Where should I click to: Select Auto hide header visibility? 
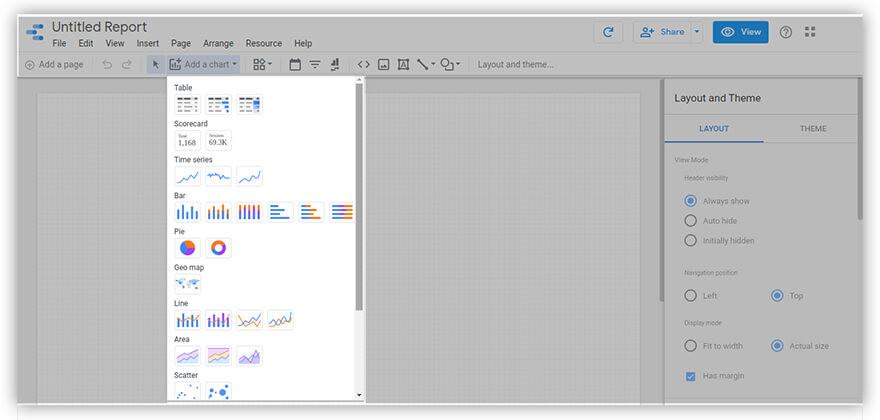pyautogui.click(x=690, y=221)
